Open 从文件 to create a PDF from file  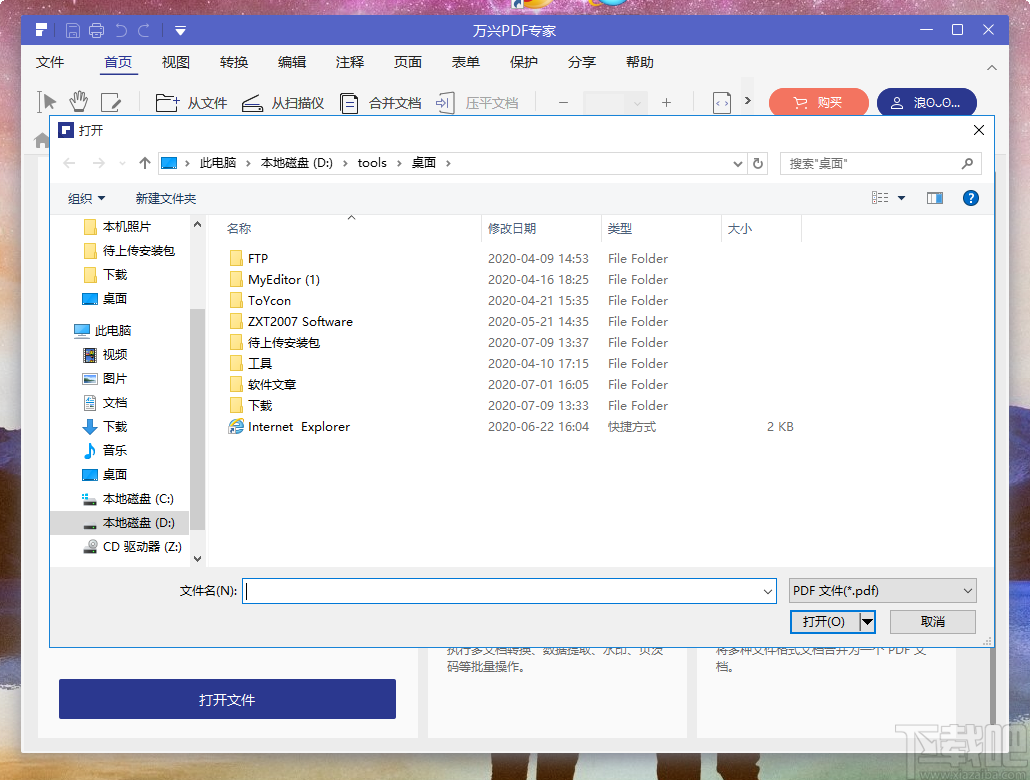click(x=191, y=101)
